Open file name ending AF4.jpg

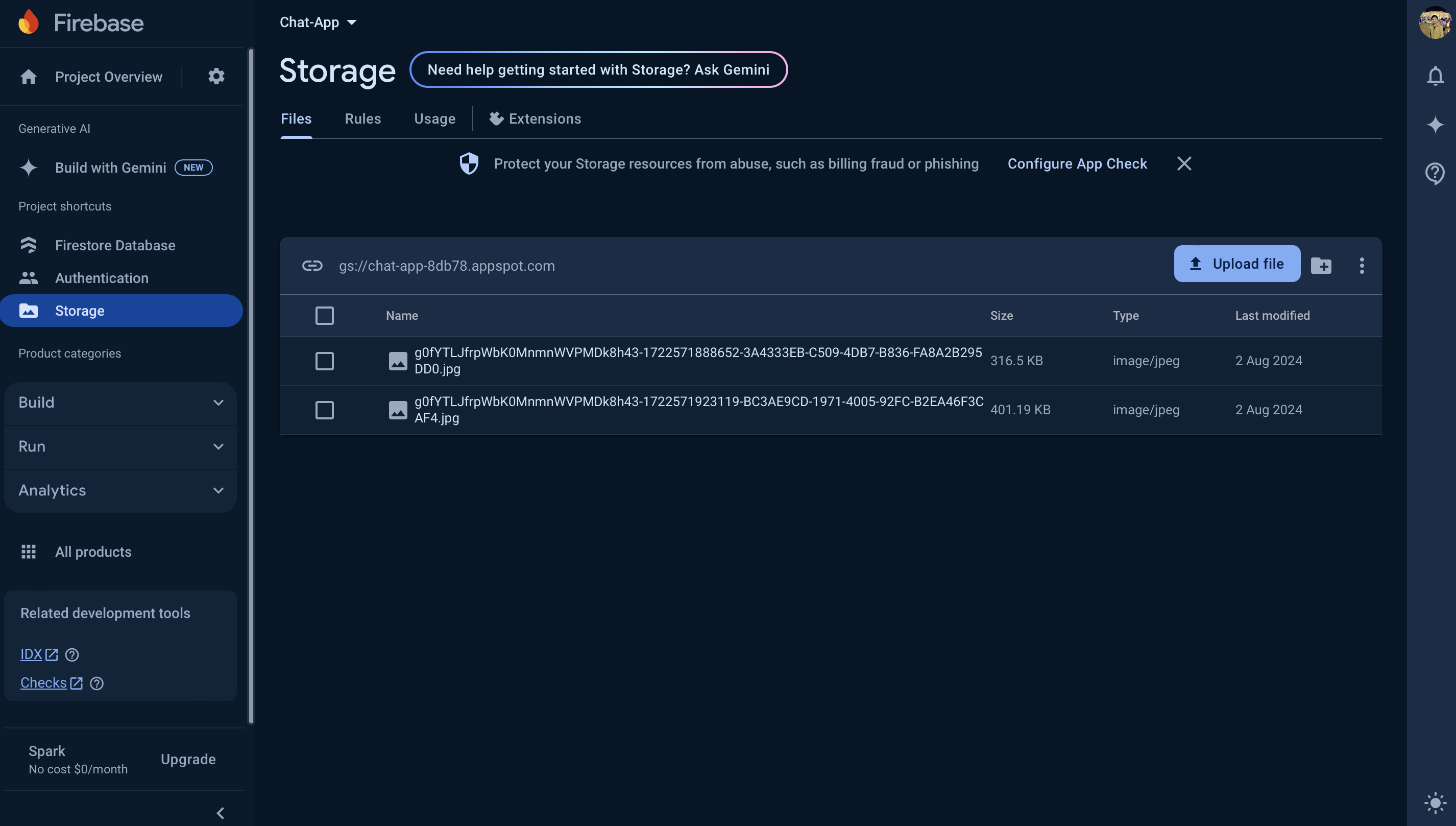tap(698, 409)
